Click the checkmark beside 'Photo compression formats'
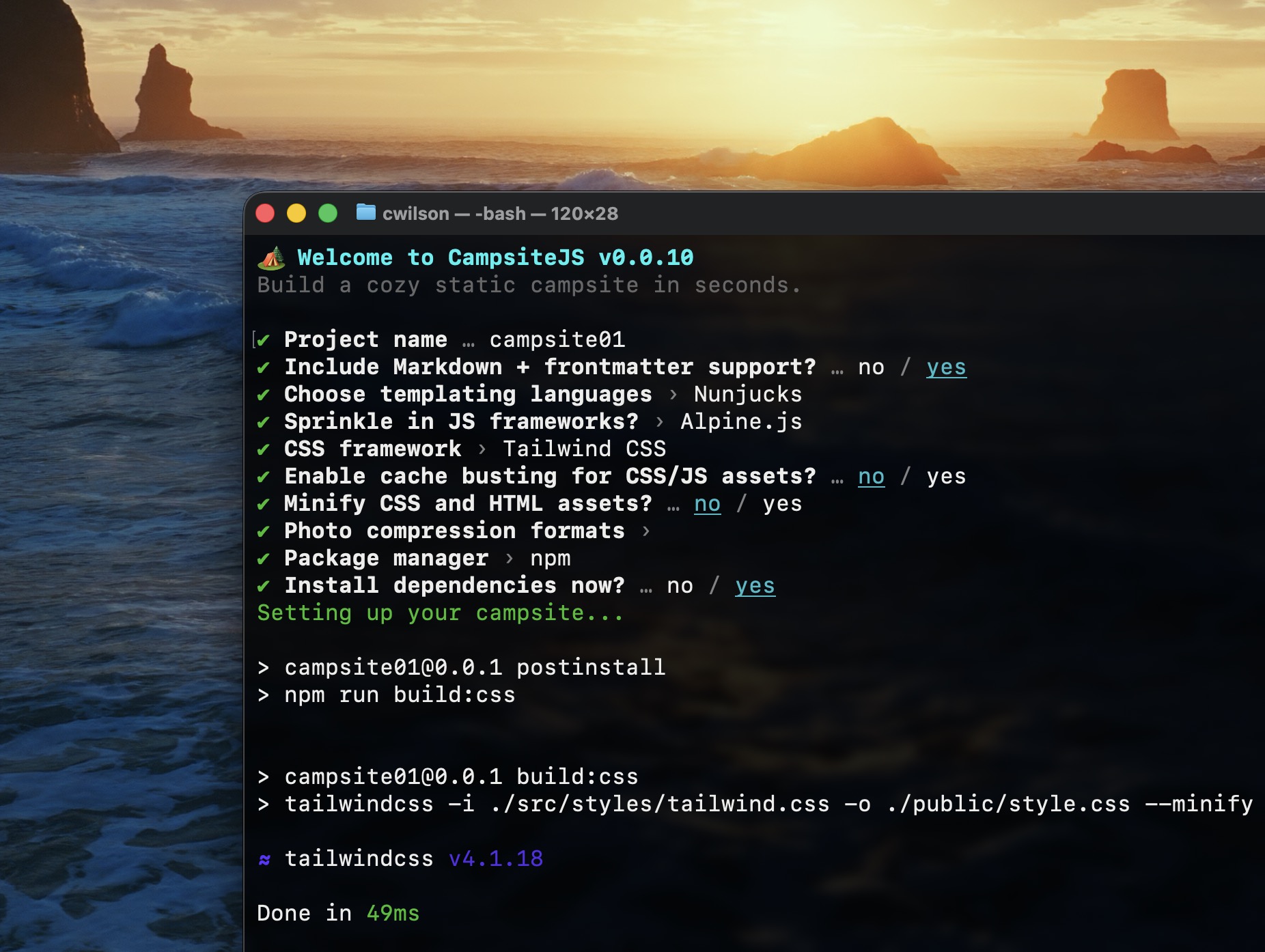The width and height of the screenshot is (1265, 952). (x=264, y=531)
